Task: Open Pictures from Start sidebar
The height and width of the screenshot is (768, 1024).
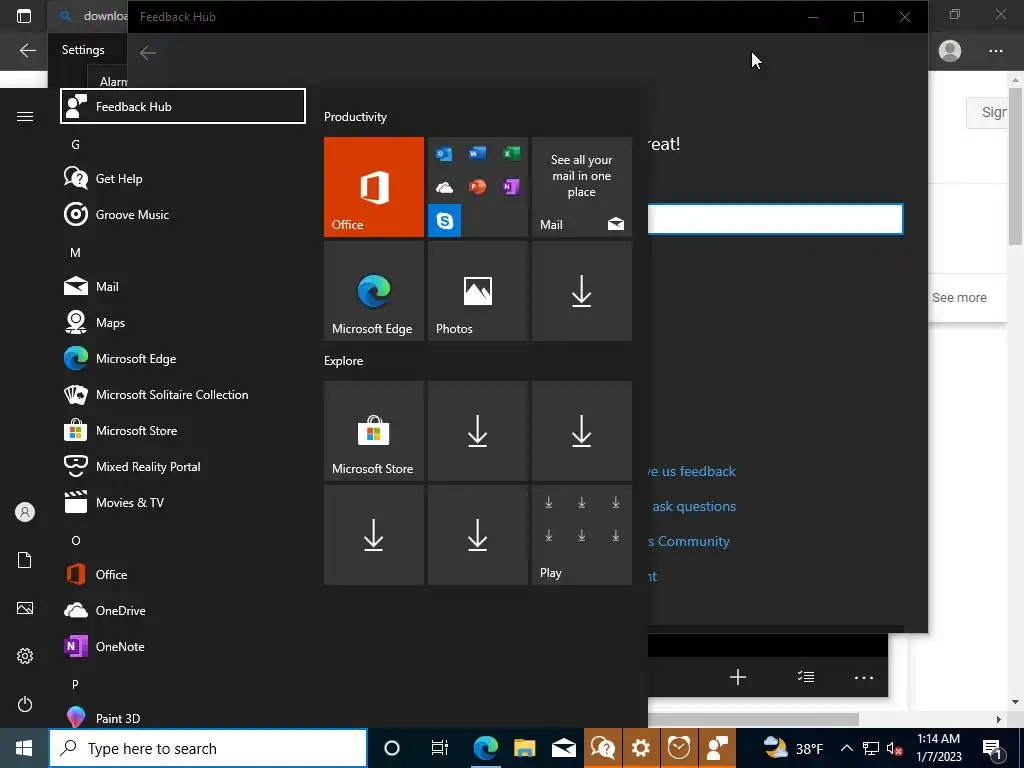Action: click(25, 608)
